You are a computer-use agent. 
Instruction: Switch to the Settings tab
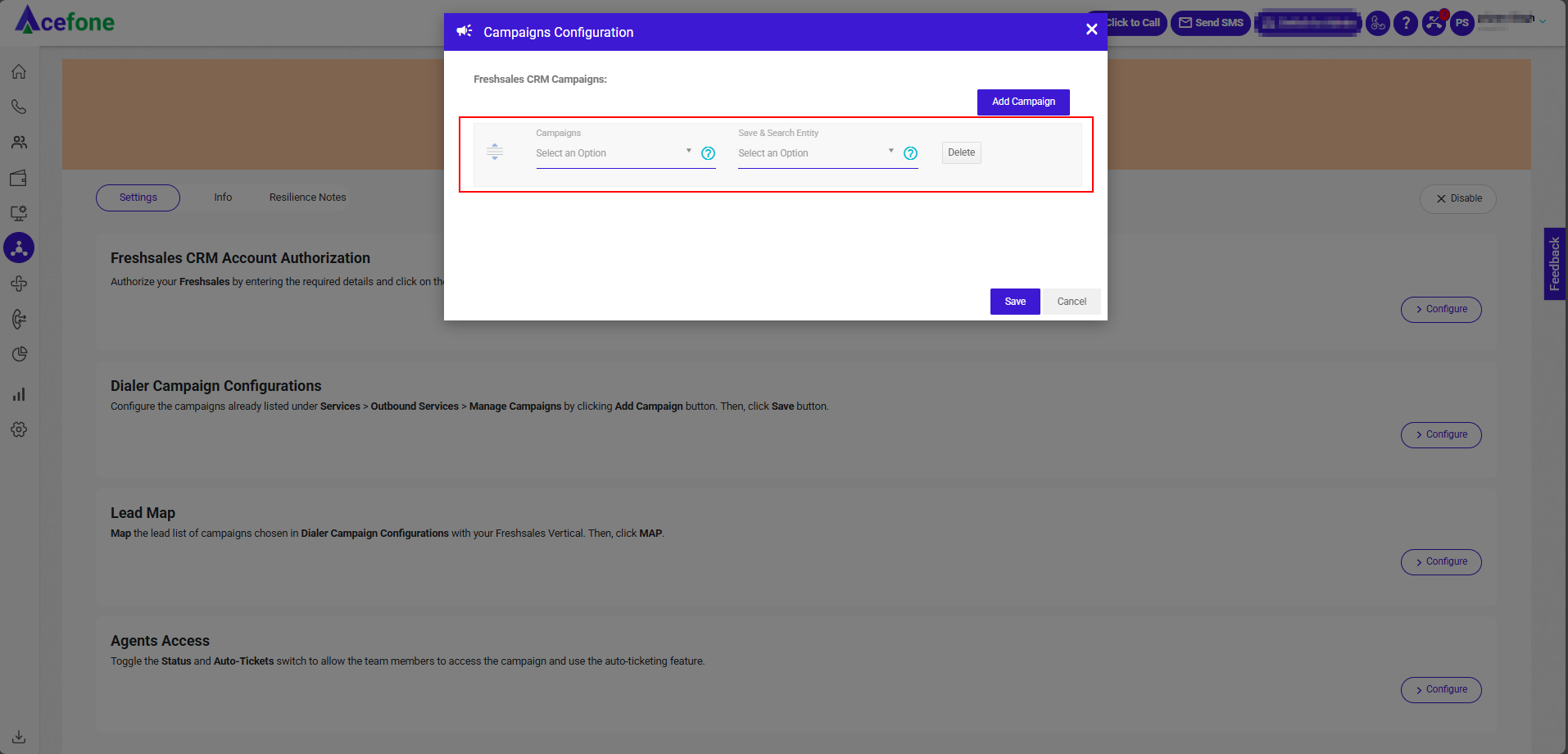coord(138,198)
